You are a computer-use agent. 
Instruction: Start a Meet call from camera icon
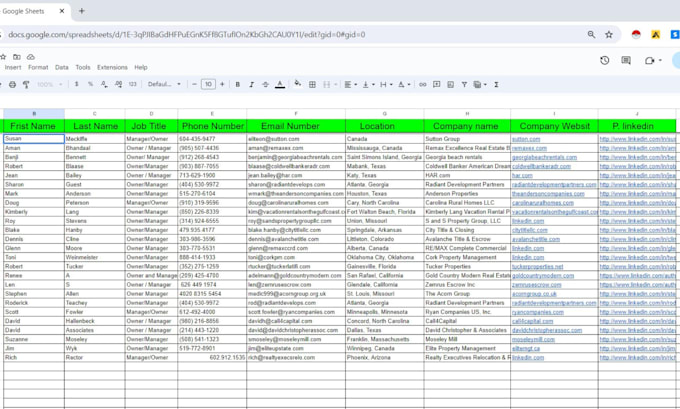tap(649, 60)
